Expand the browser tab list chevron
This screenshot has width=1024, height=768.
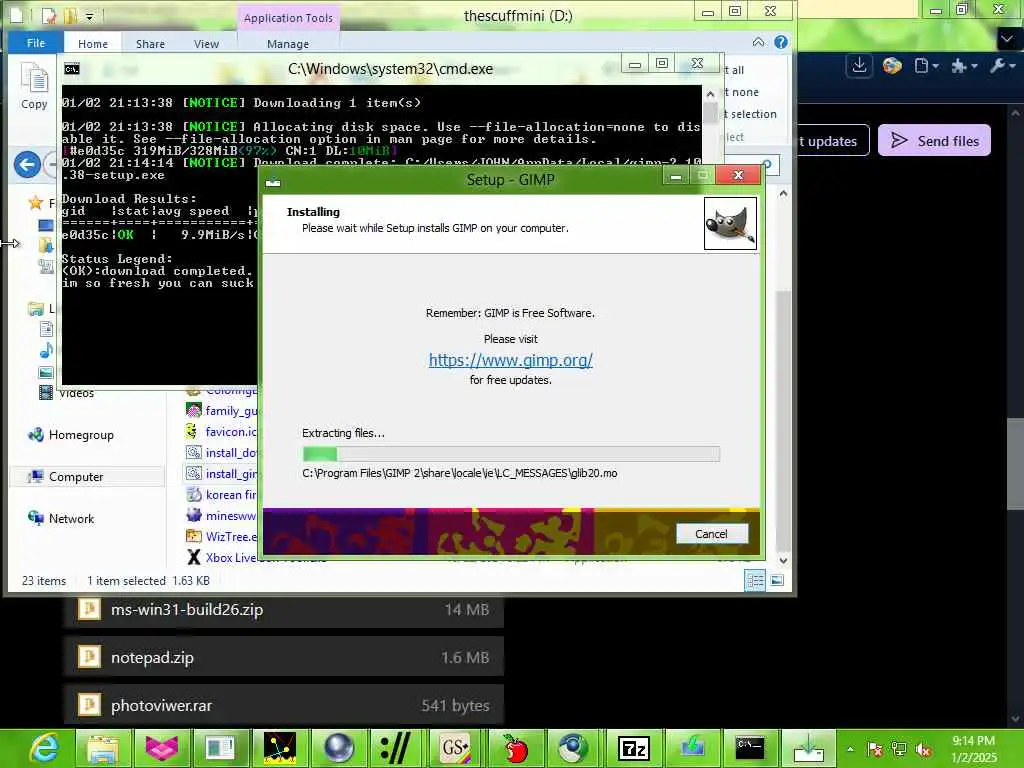coord(1007,39)
